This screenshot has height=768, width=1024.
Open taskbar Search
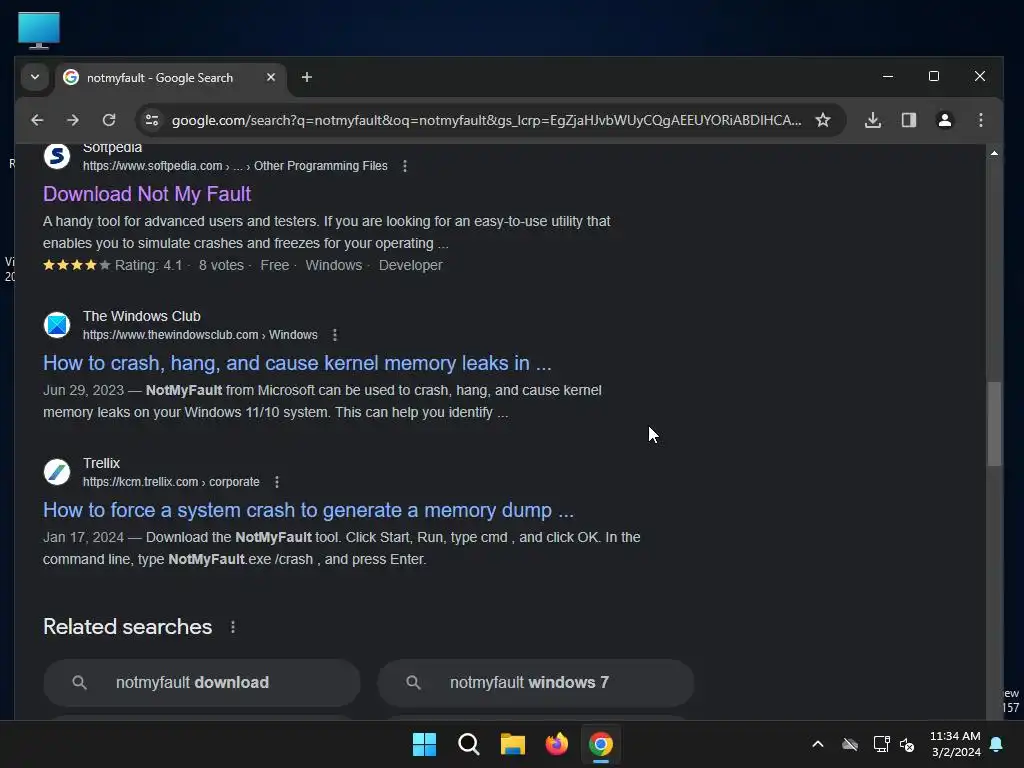click(x=469, y=744)
